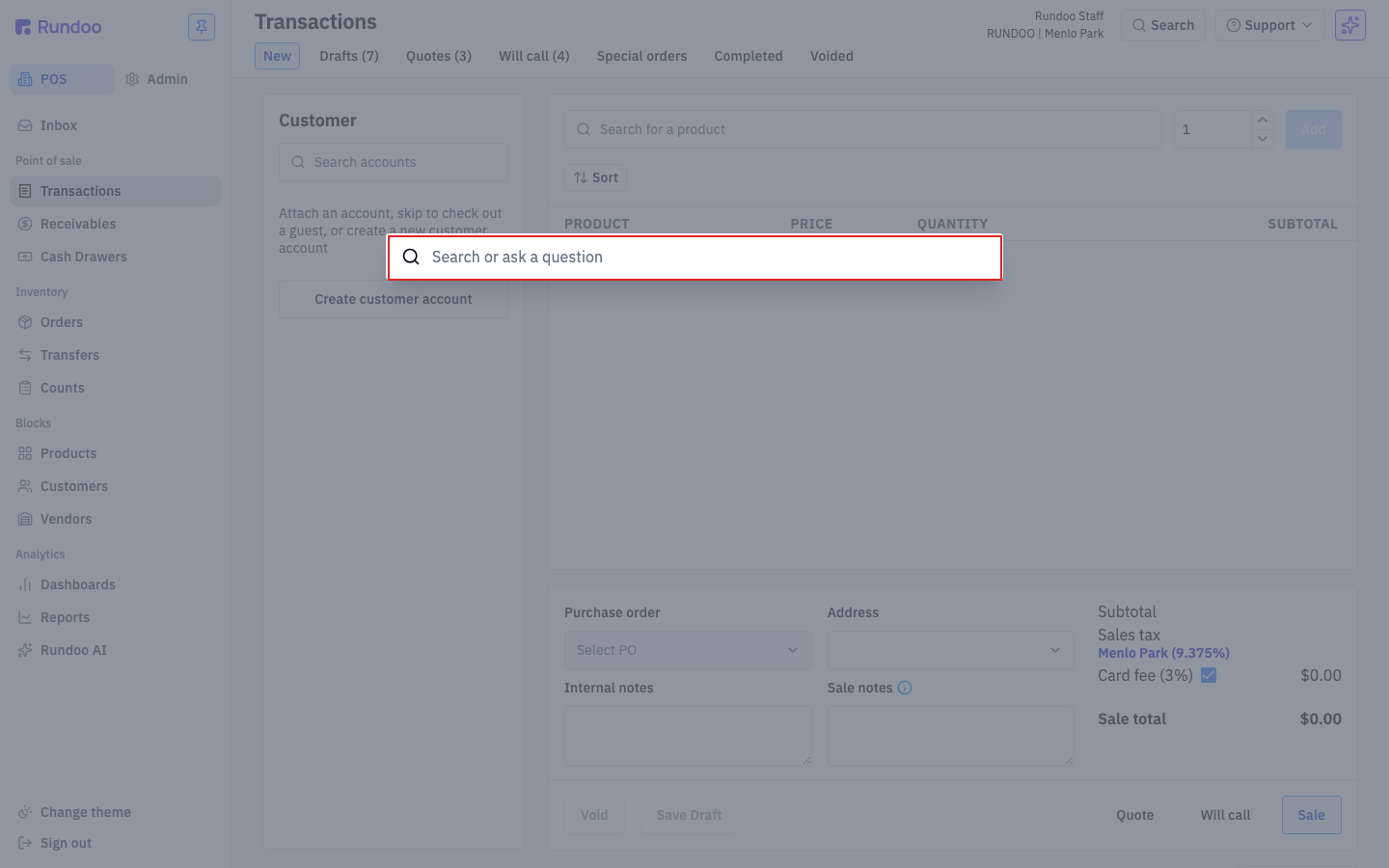Click the header Search button
Screen dimensions: 1389x868
(1163, 25)
